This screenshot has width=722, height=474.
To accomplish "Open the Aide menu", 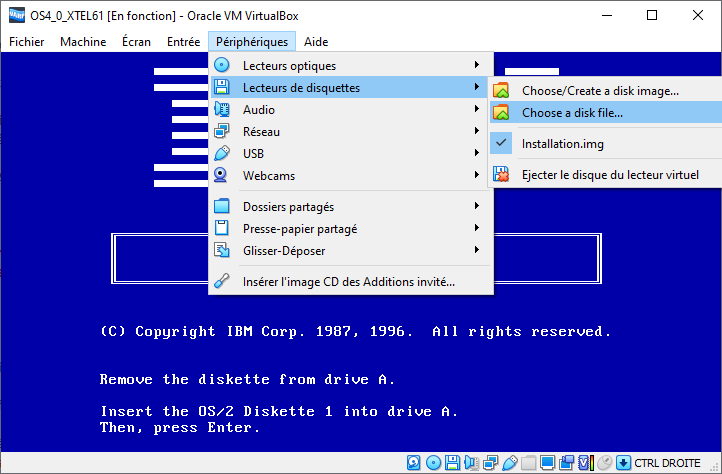I will (315, 41).
